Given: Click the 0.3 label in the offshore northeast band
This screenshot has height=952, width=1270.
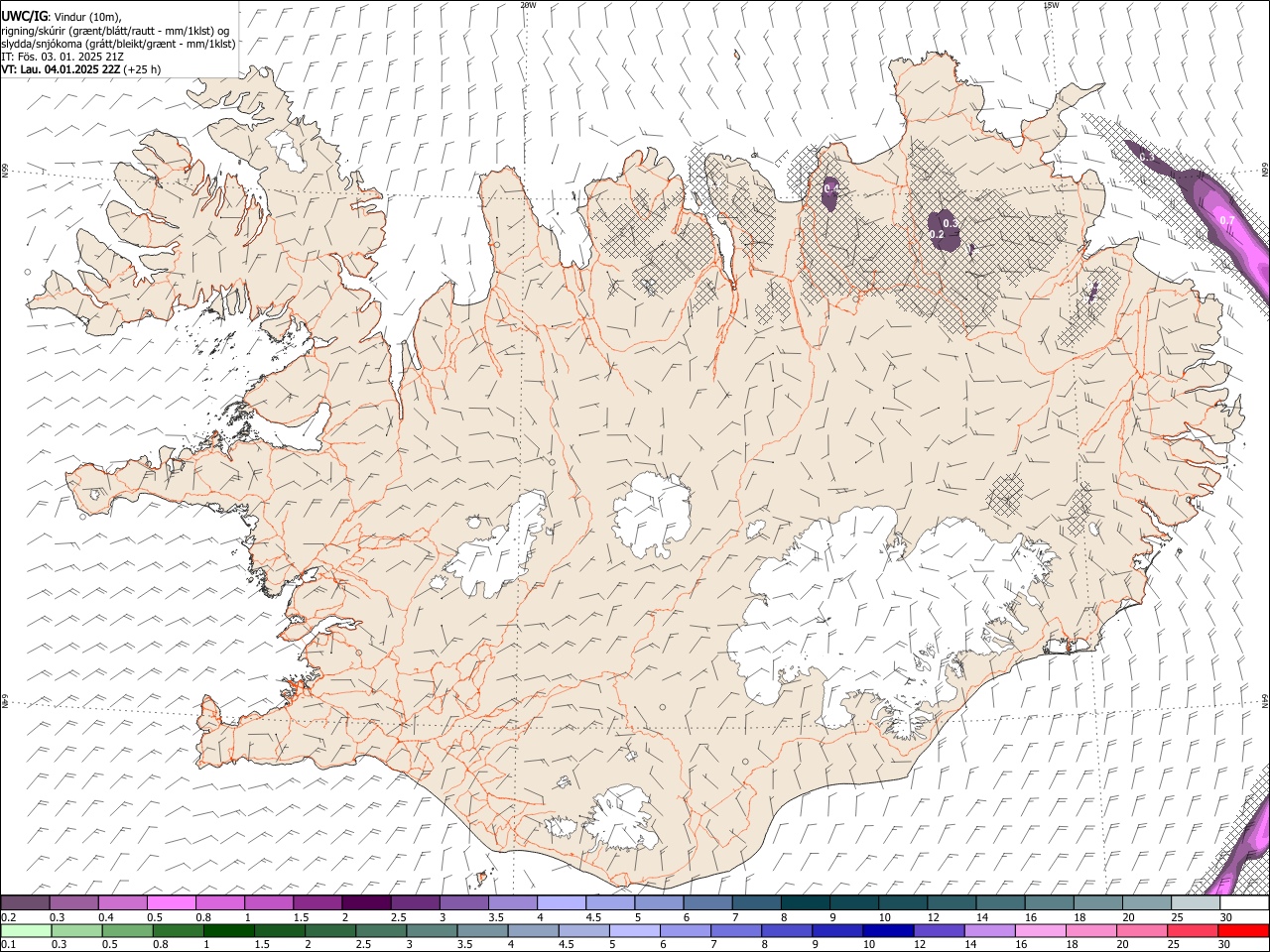Looking at the screenshot, I should pyautogui.click(x=1147, y=157).
